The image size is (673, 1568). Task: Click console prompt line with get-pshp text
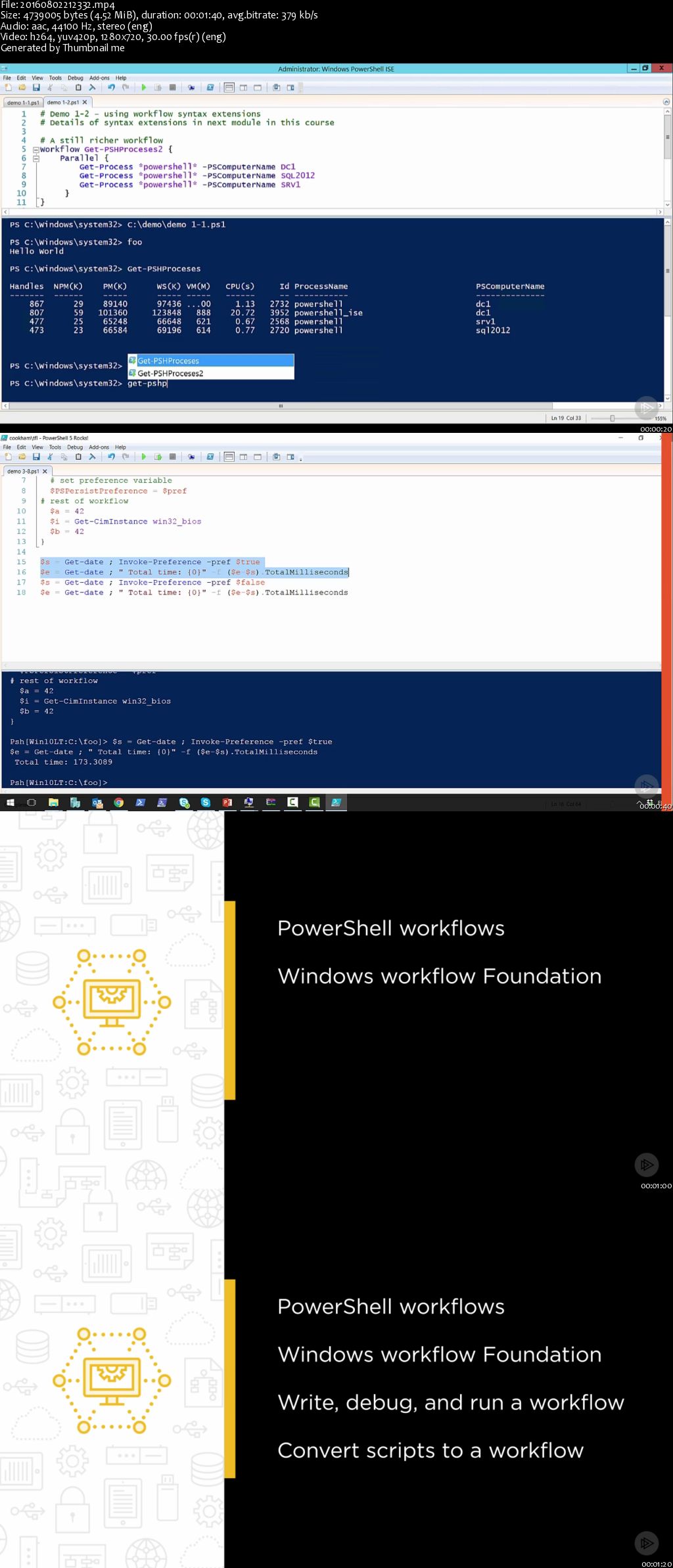[89, 384]
